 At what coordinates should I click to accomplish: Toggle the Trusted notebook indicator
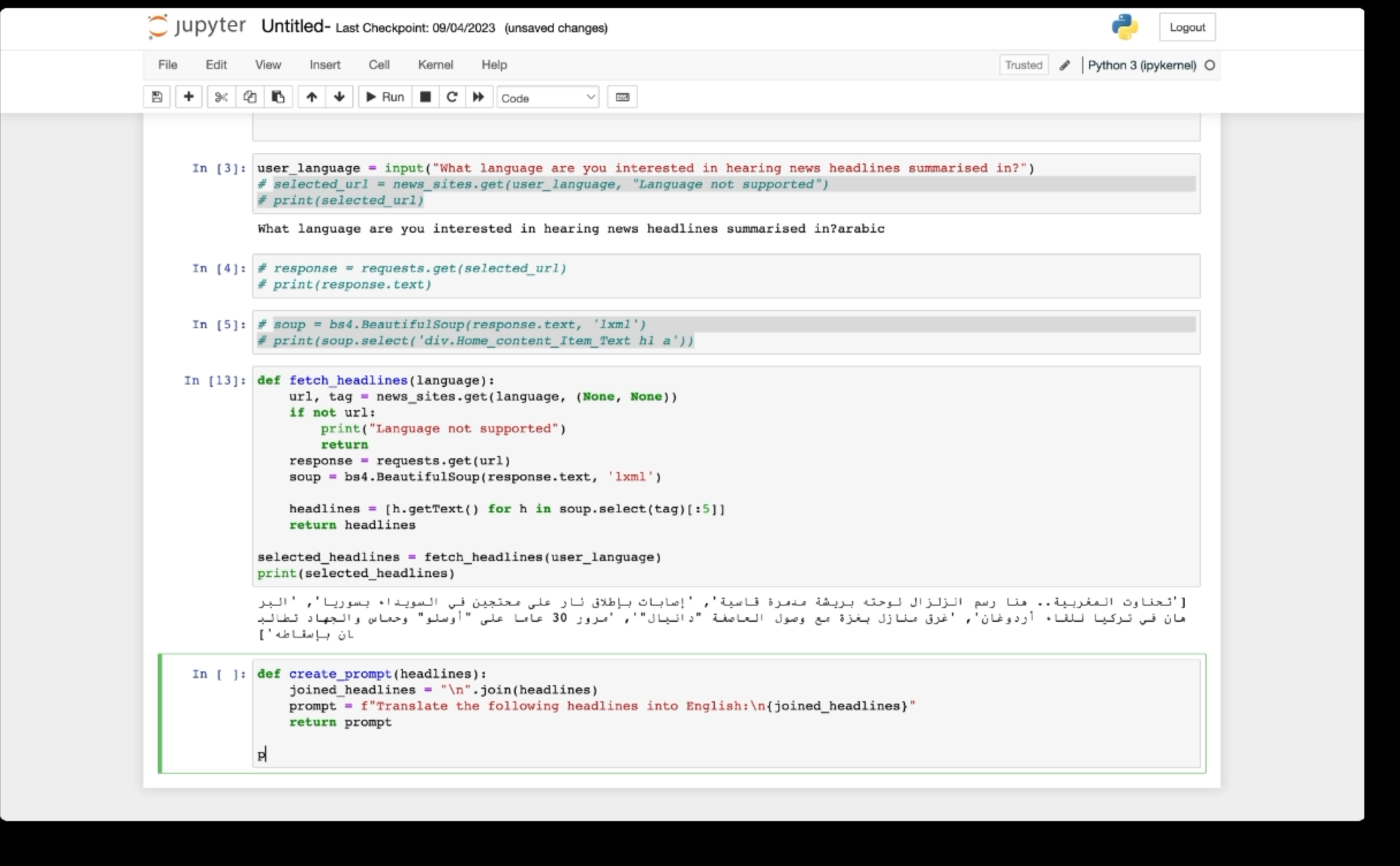click(1023, 65)
